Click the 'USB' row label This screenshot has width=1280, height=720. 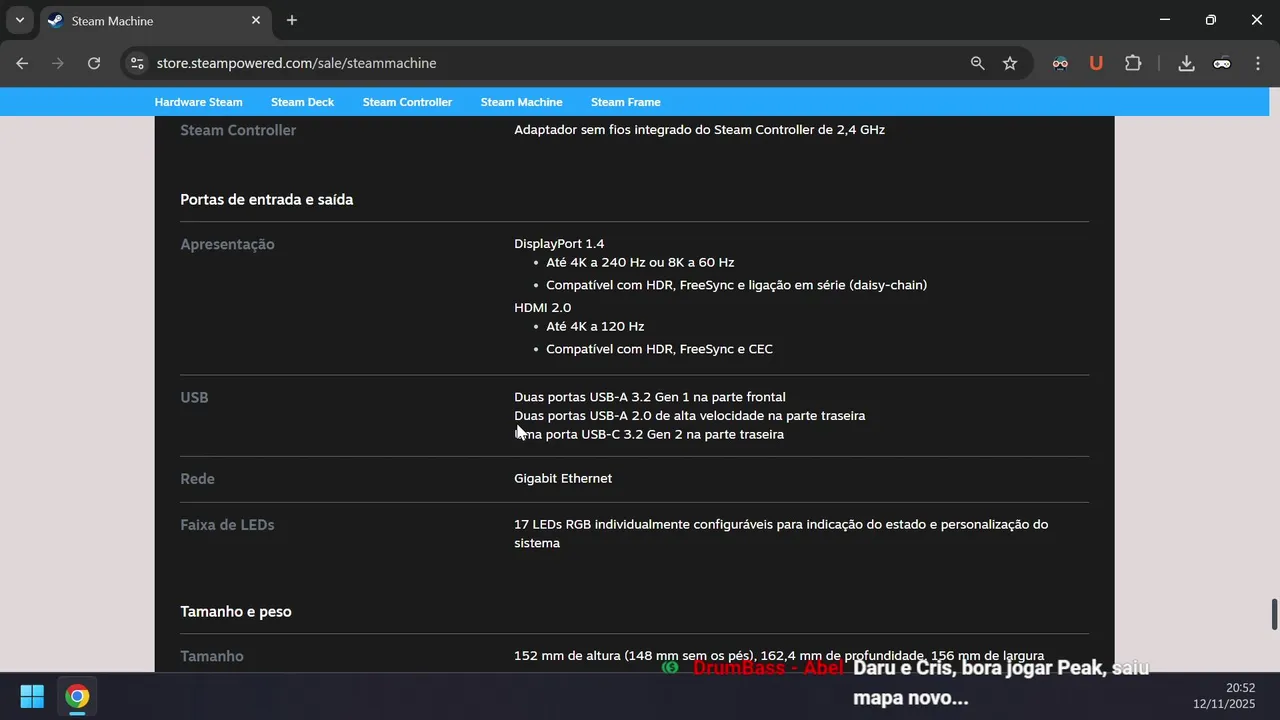tap(194, 397)
